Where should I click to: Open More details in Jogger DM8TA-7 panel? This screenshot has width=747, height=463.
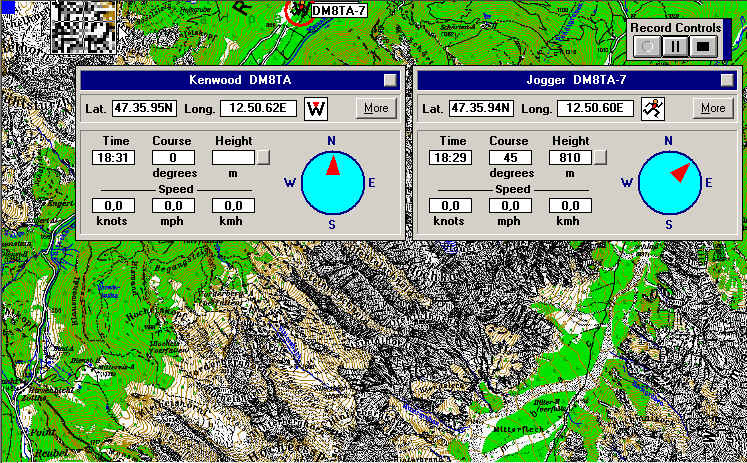[x=713, y=108]
